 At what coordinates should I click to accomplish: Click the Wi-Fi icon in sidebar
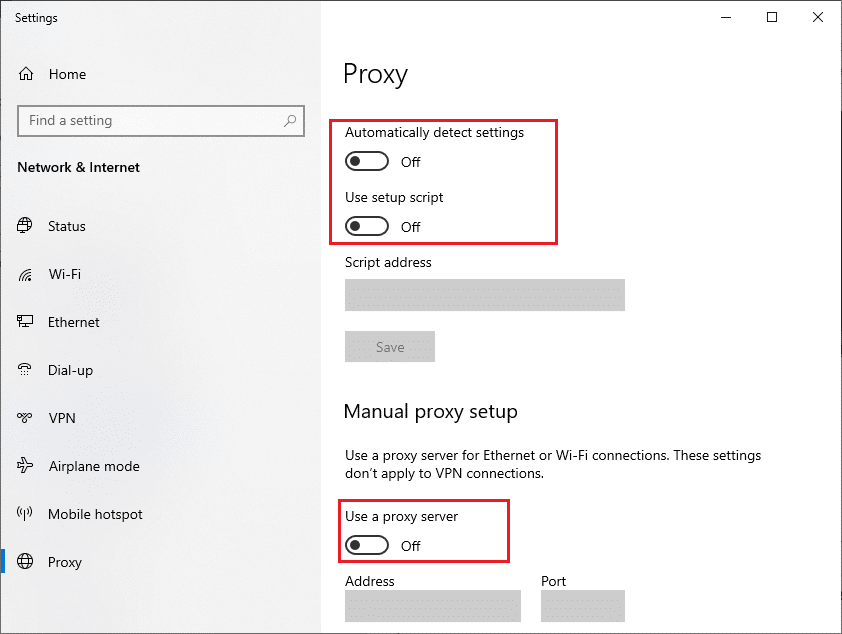23,274
